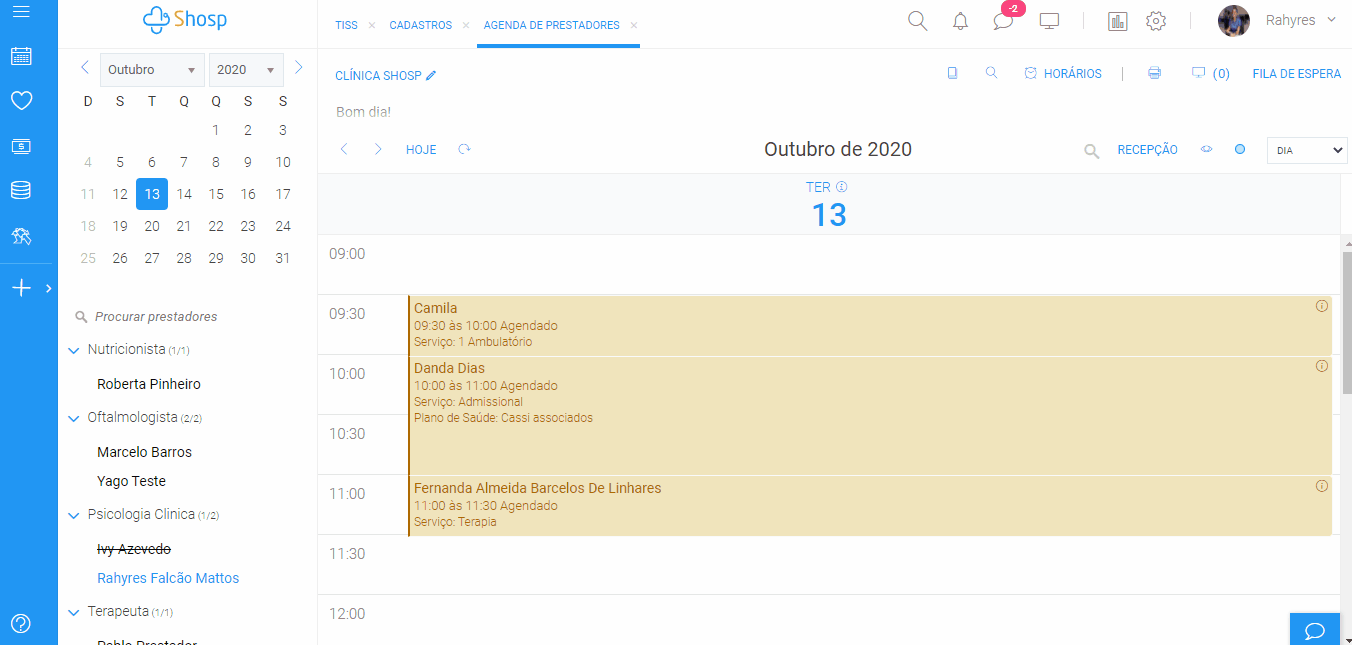Go to previous month in mini calendar

[x=85, y=68]
